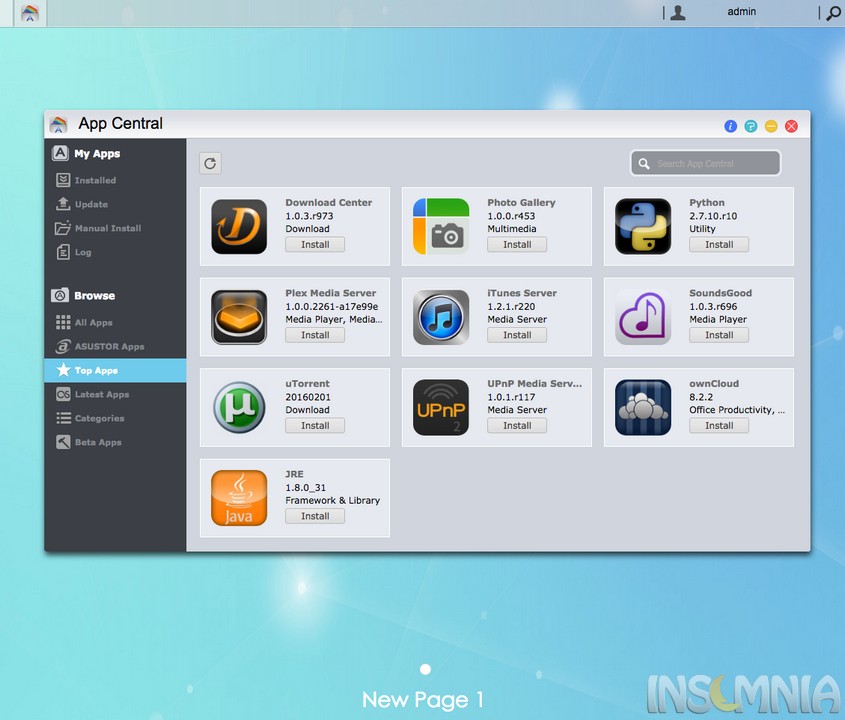The width and height of the screenshot is (845, 720).
Task: Install Download Center
Action: pyautogui.click(x=315, y=245)
